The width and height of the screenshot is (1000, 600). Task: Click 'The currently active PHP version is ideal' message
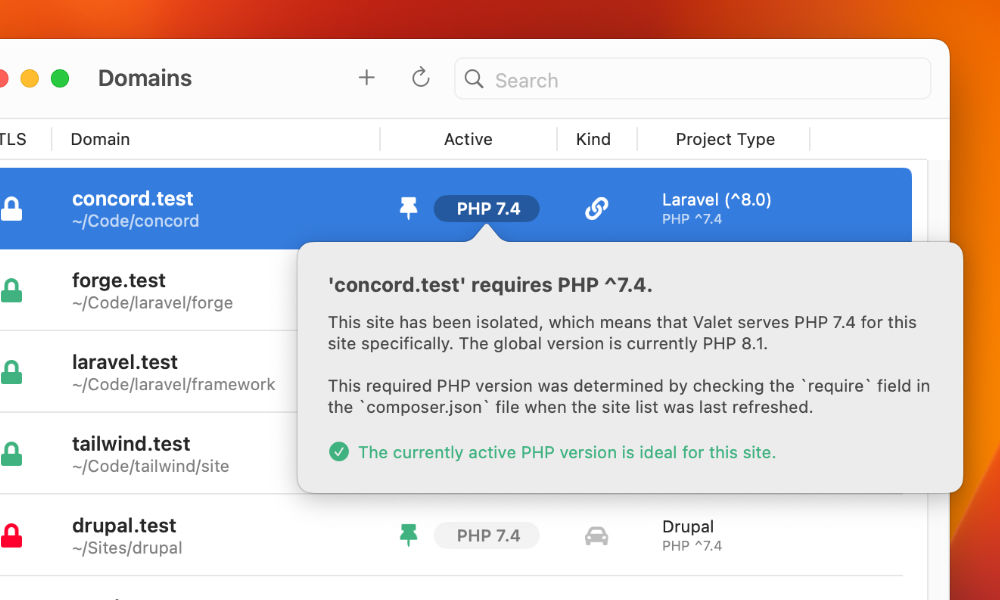coord(567,452)
